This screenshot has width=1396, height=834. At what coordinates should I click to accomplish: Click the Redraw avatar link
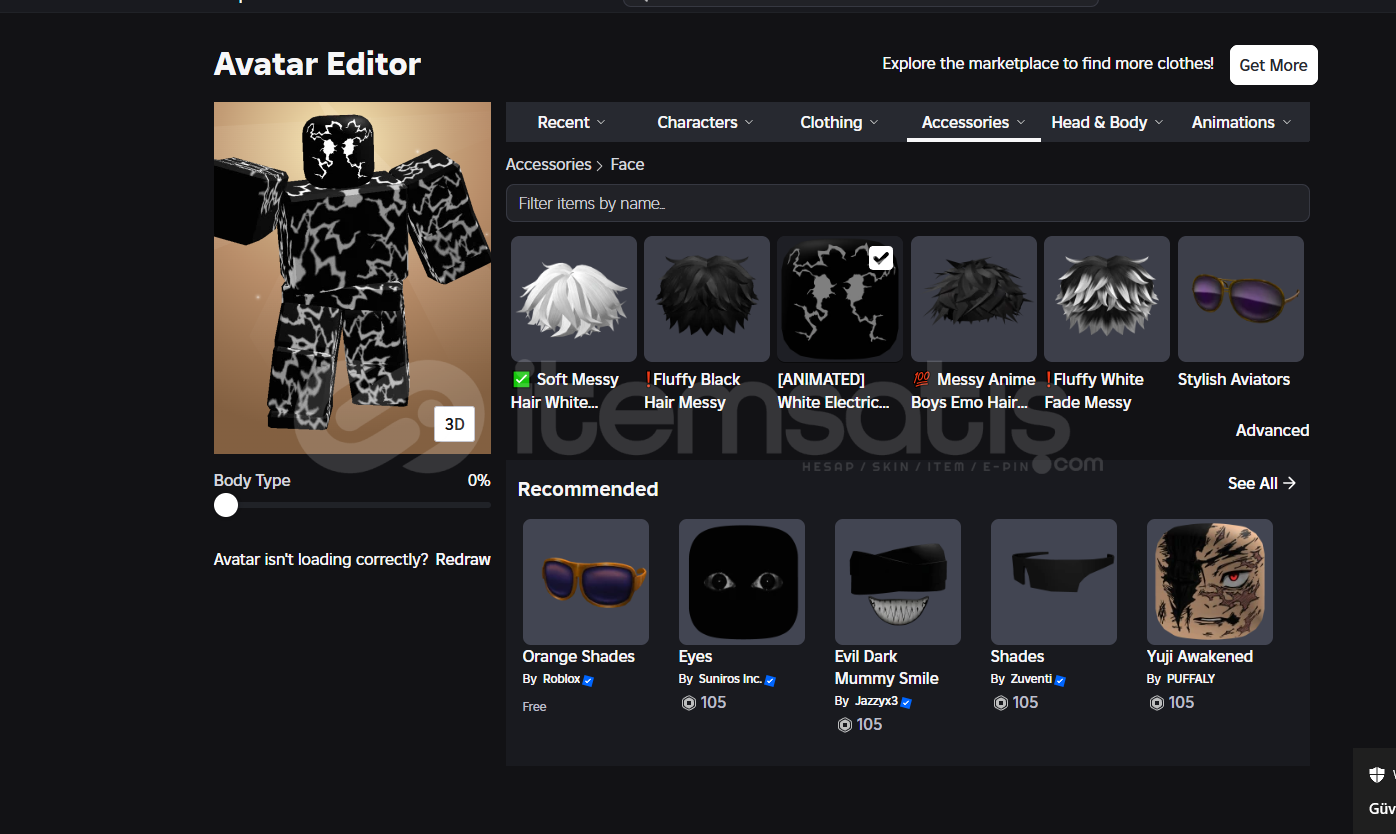(x=463, y=559)
